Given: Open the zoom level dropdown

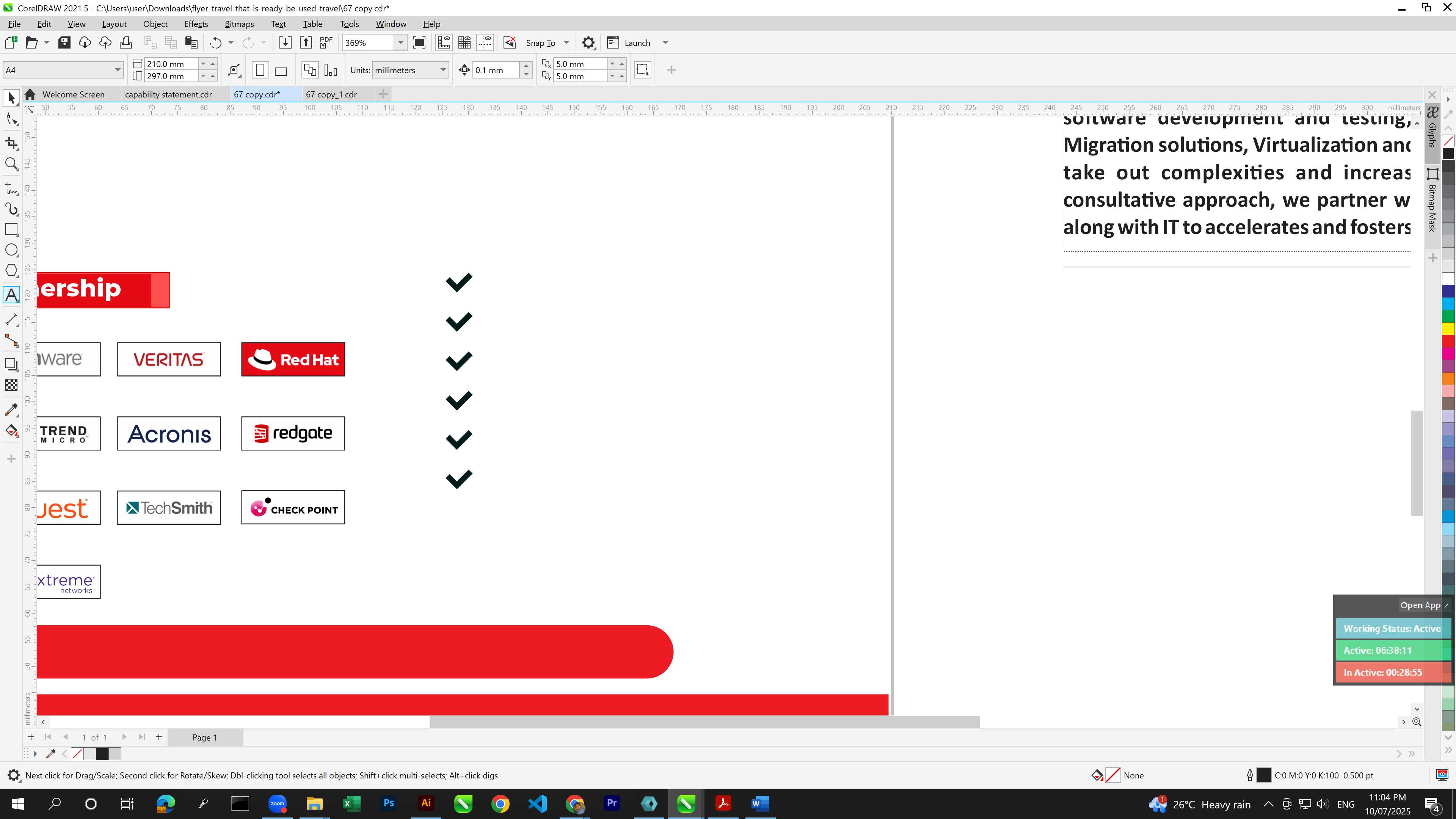Looking at the screenshot, I should pos(400,42).
